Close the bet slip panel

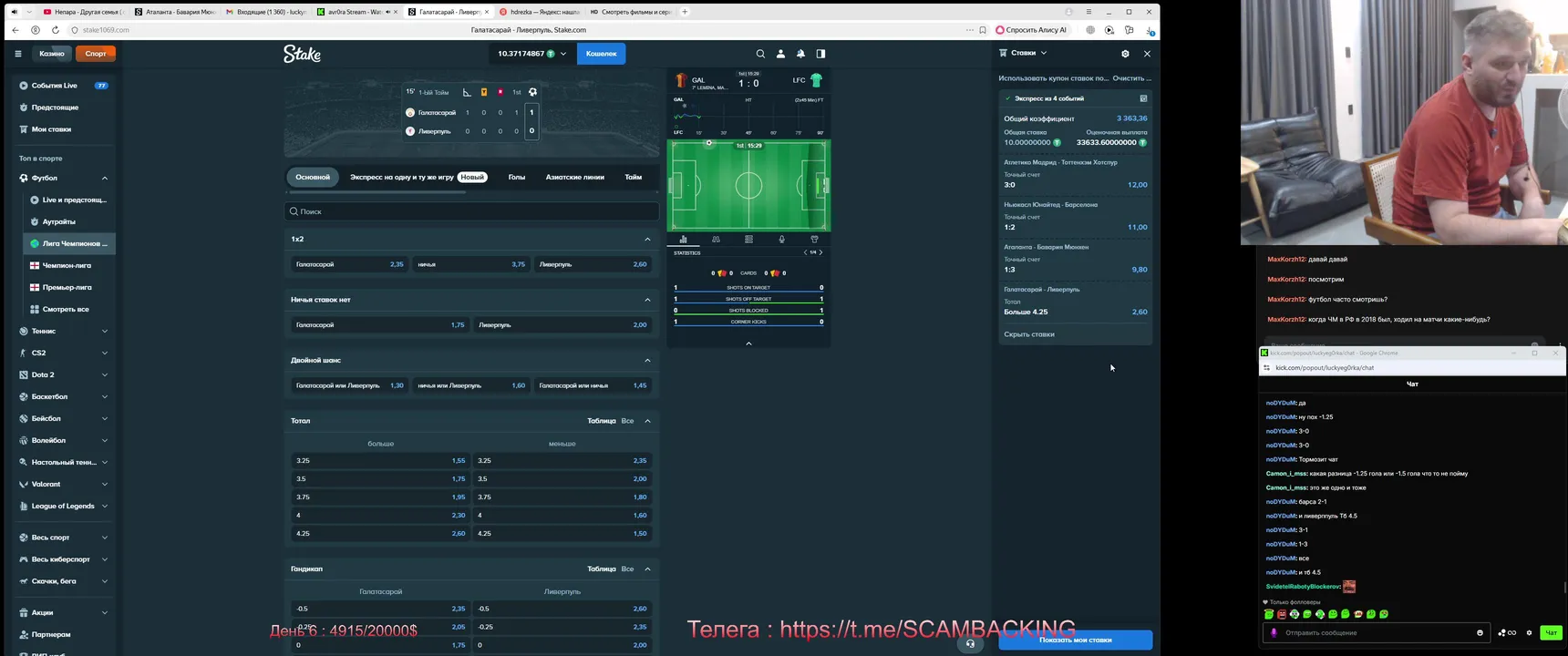pyautogui.click(x=1147, y=54)
